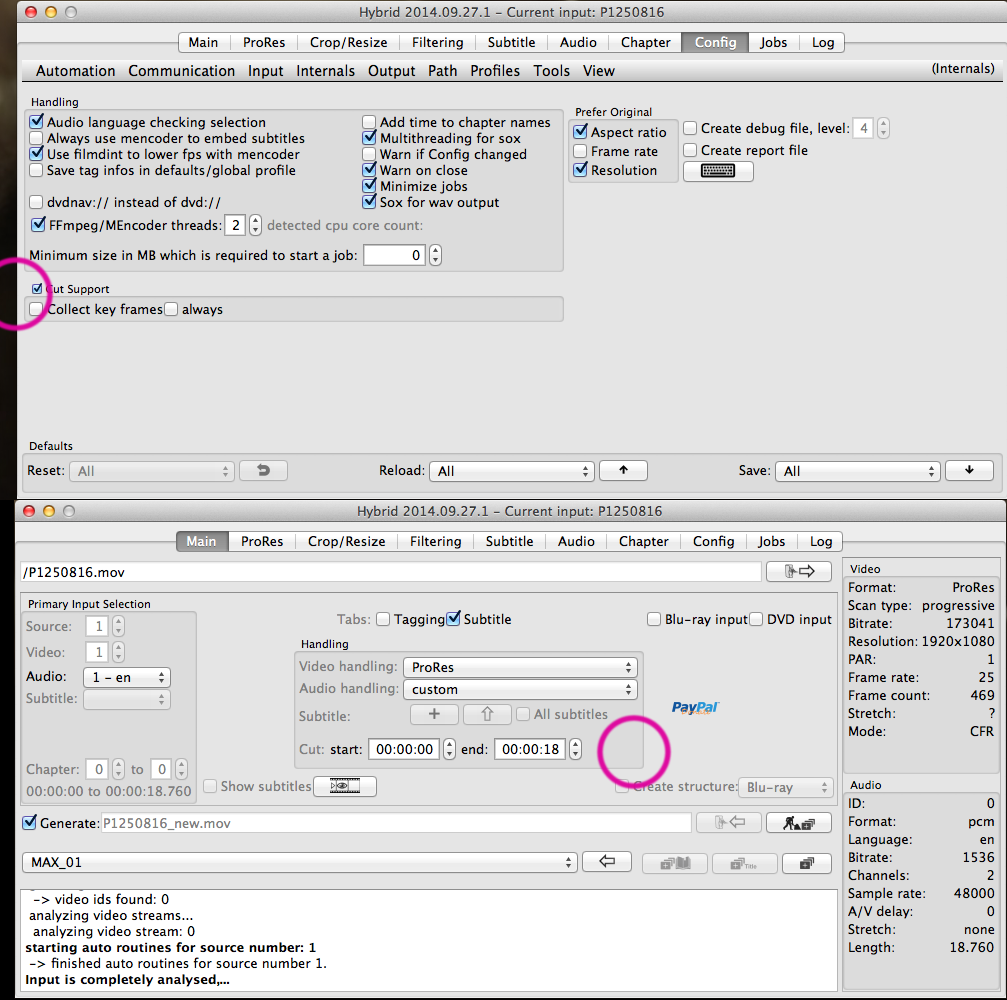This screenshot has height=1000, width=1007.
Task: Click the output file browse button
Action: click(x=729, y=822)
